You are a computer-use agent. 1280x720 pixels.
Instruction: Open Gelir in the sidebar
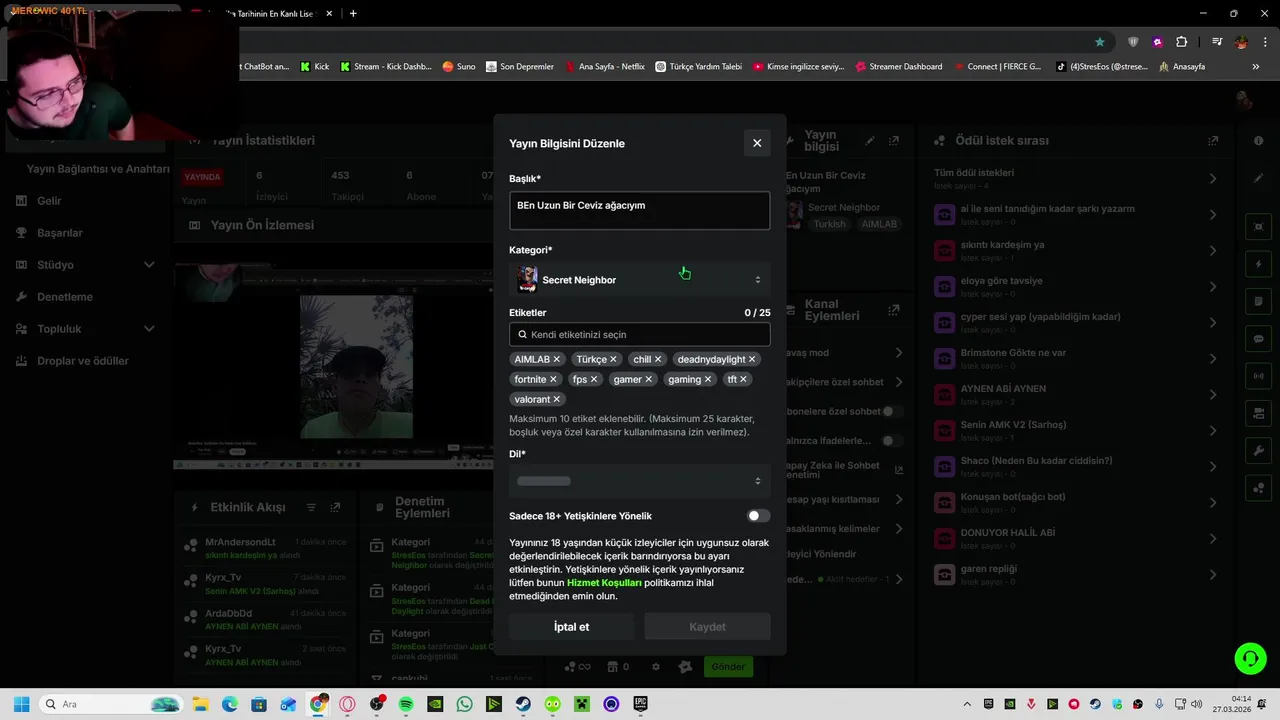pyautogui.click(x=49, y=201)
